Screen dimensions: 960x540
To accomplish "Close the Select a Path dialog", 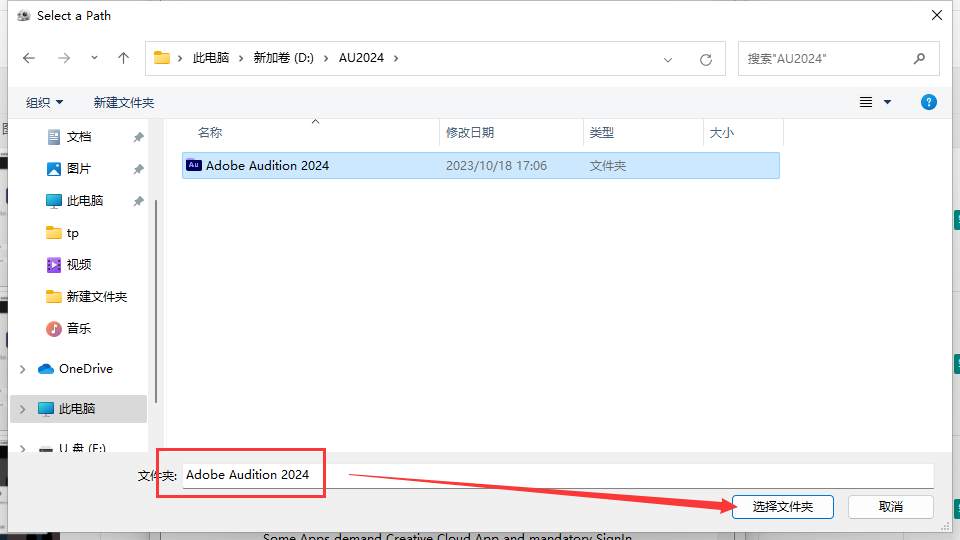I will [937, 15].
